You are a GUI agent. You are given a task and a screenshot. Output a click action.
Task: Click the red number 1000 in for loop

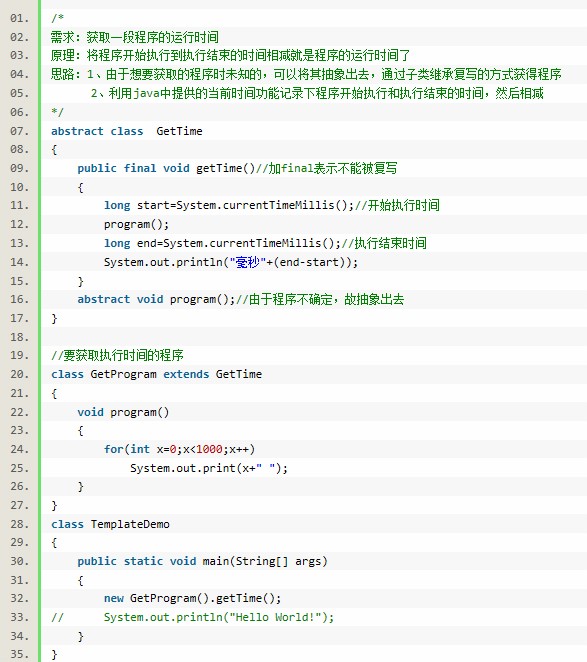click(209, 449)
